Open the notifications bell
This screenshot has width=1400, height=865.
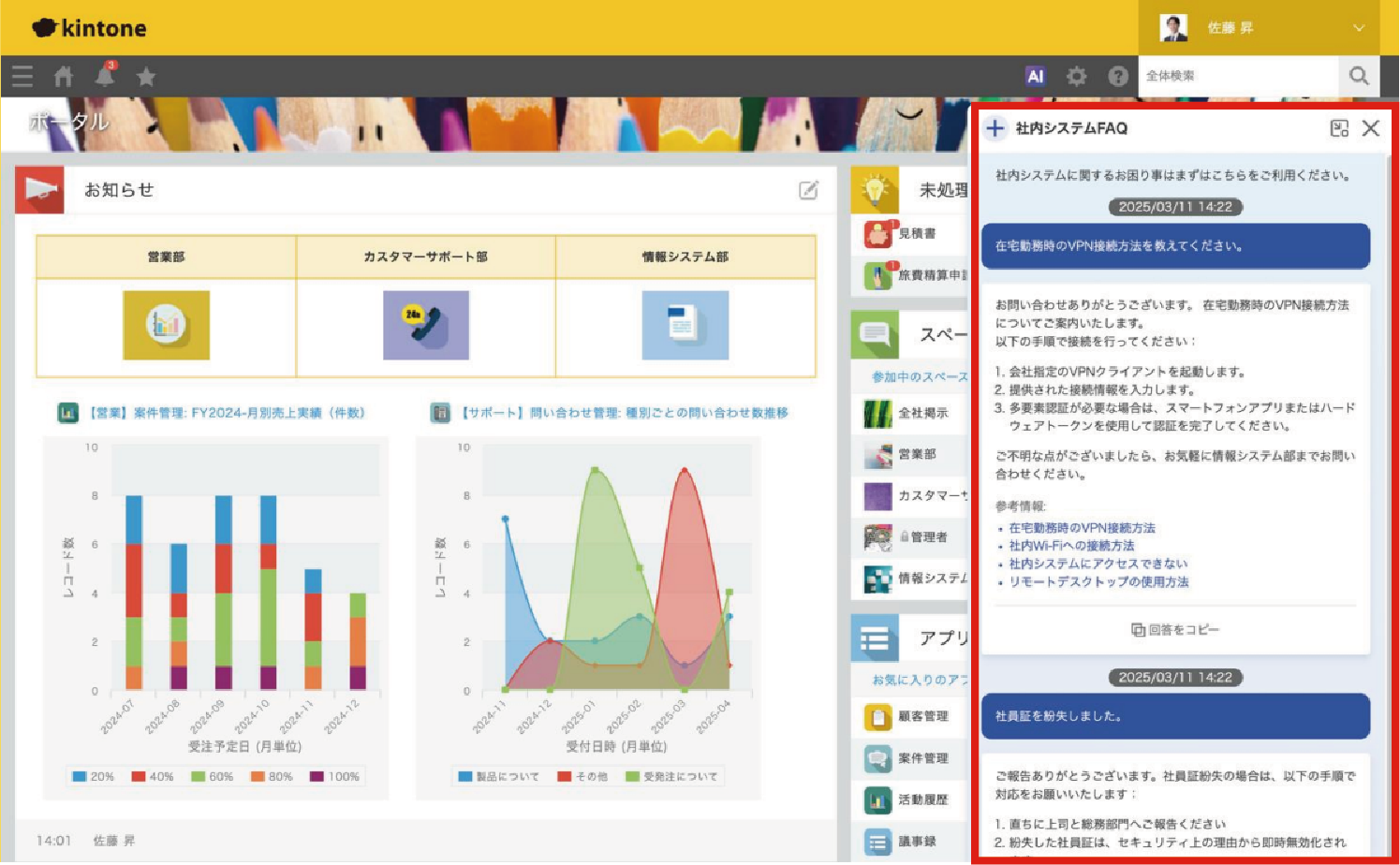click(105, 76)
